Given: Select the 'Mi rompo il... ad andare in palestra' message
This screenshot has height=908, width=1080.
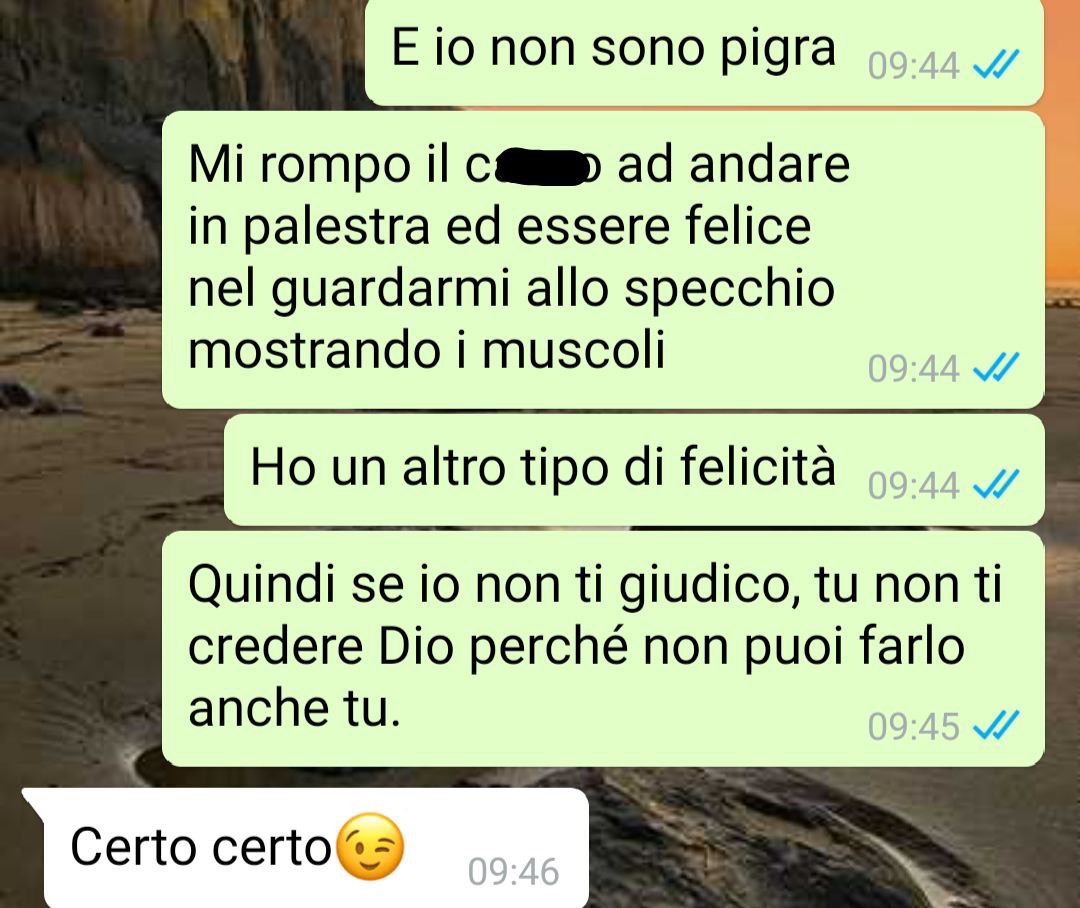Looking at the screenshot, I should point(603,260).
